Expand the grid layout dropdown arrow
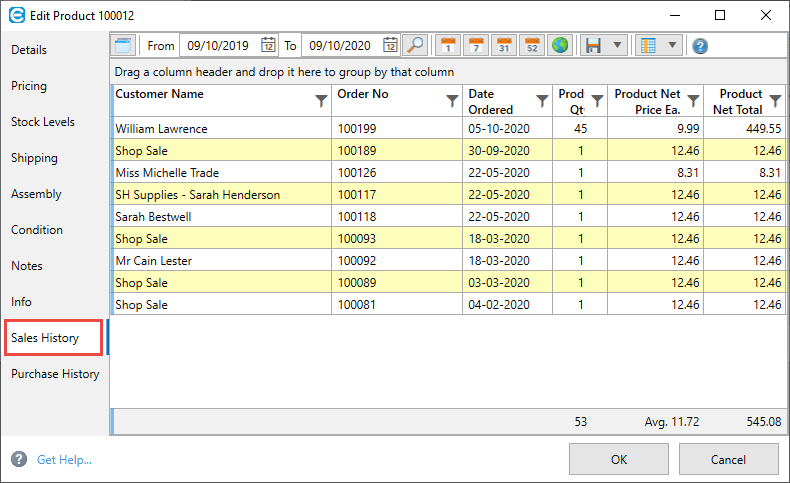This screenshot has height=483, width=790. pos(671,45)
